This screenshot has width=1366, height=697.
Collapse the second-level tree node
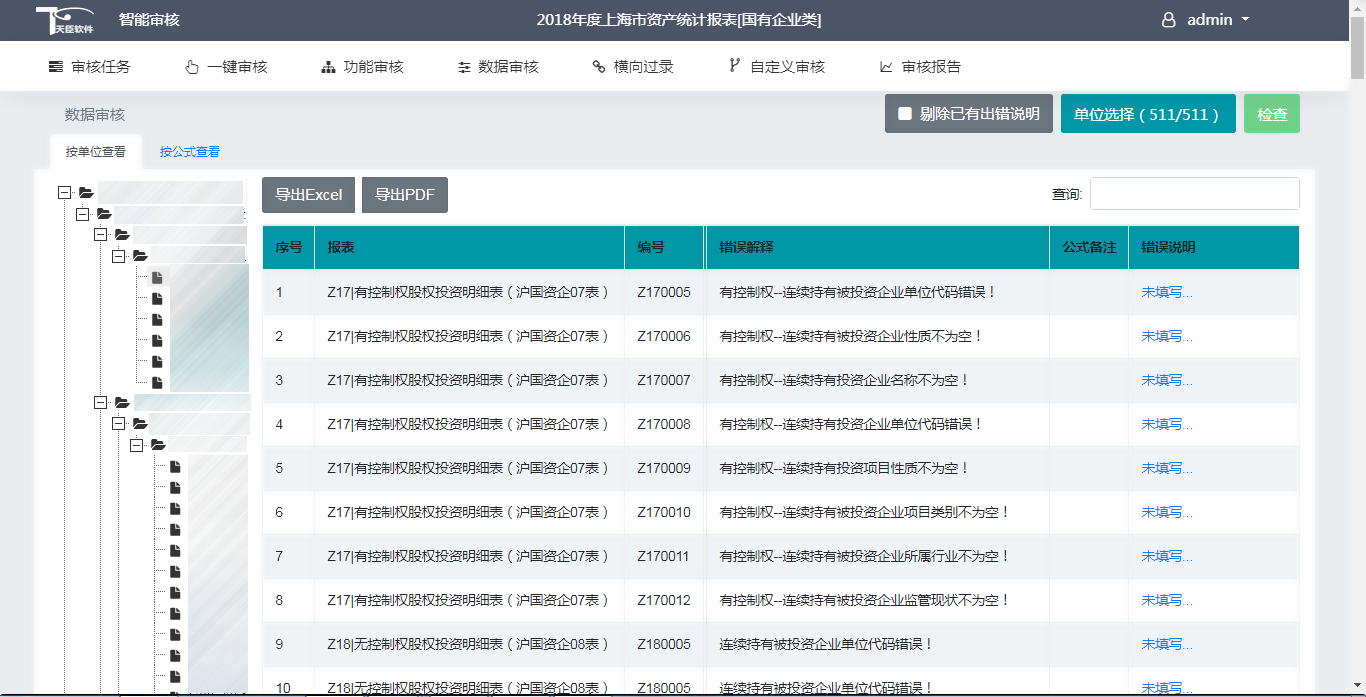(83, 214)
